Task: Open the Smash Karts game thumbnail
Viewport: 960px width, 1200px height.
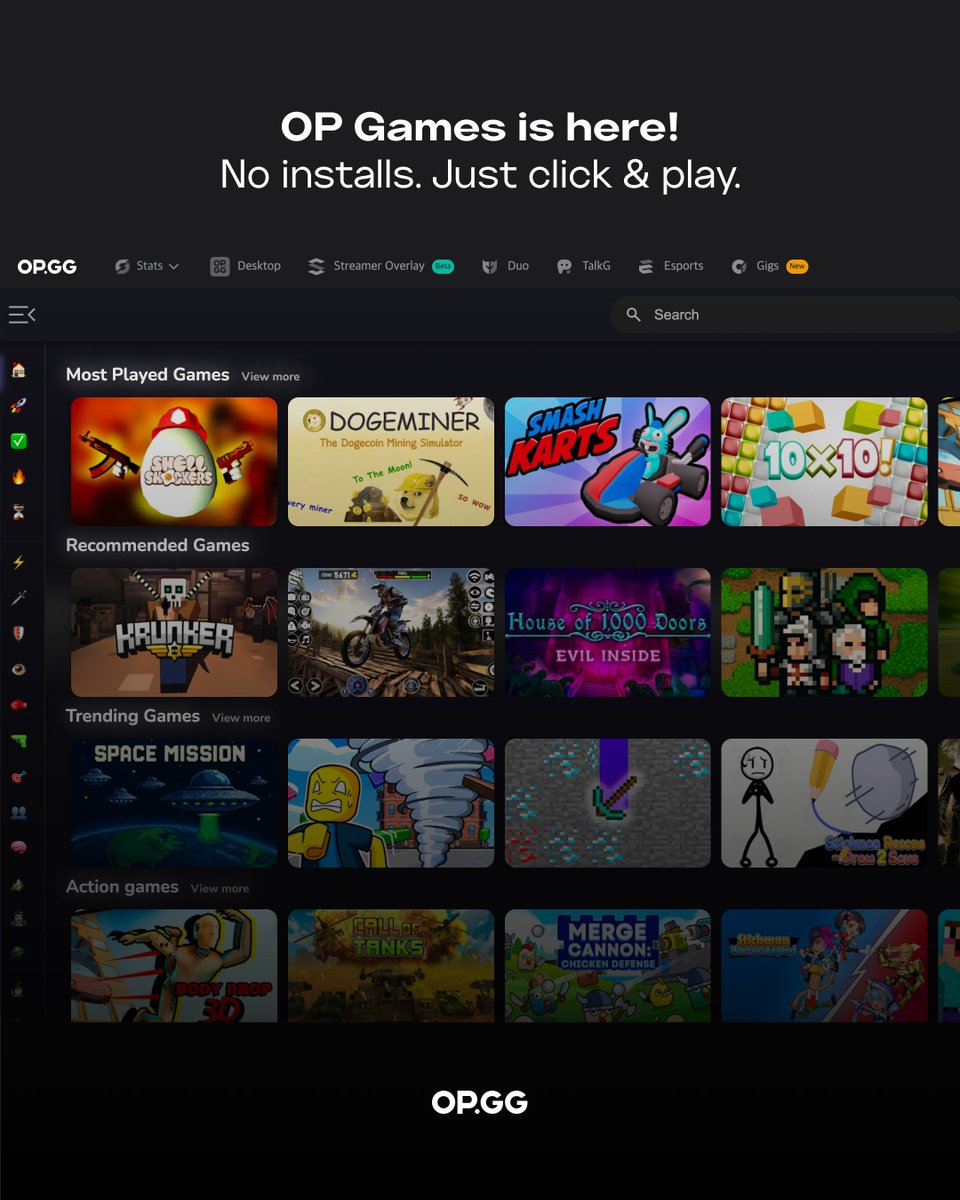Action: tap(608, 462)
